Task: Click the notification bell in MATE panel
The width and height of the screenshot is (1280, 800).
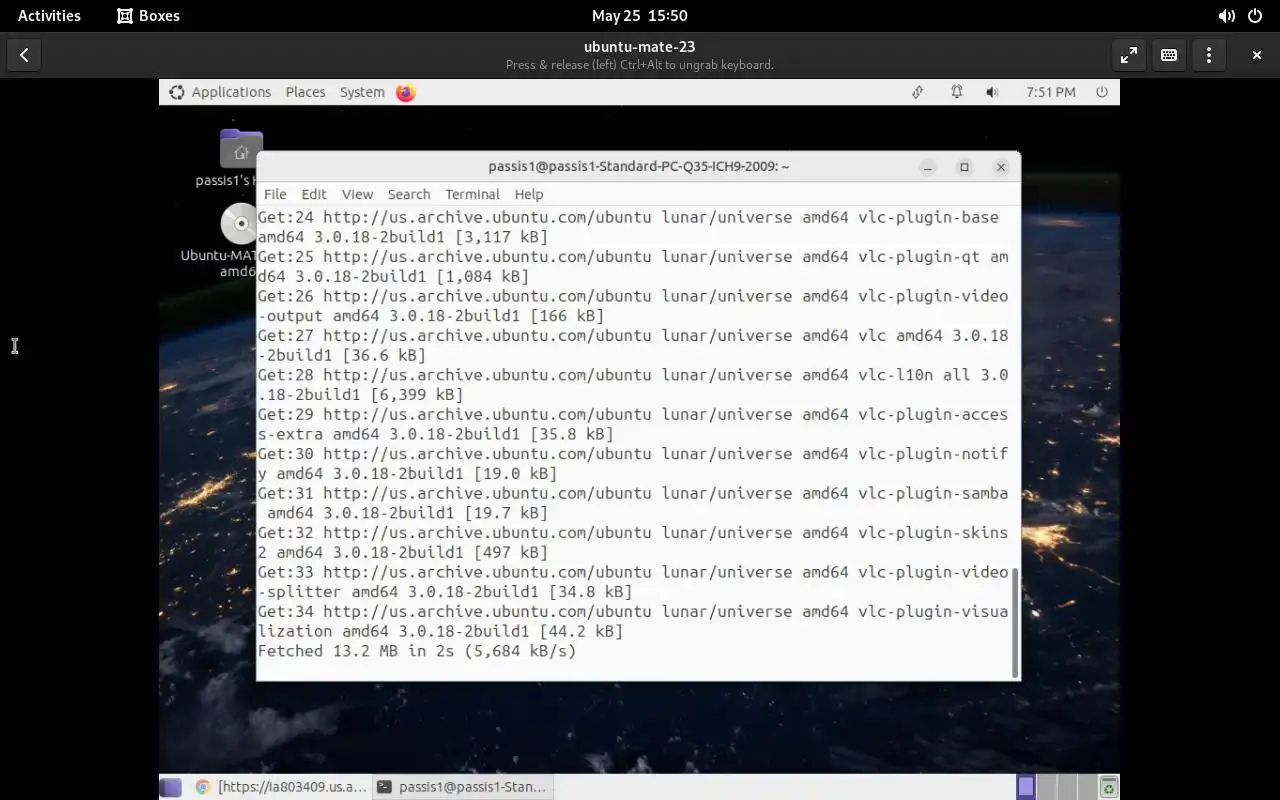Action: pos(957,92)
